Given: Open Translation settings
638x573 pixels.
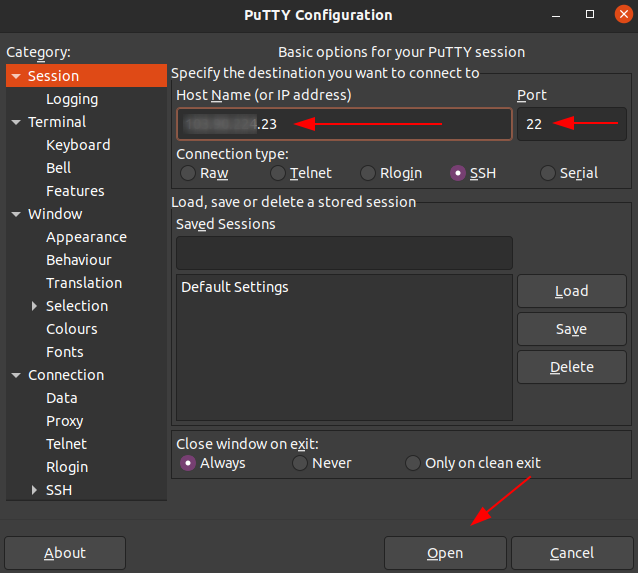Looking at the screenshot, I should pyautogui.click(x=84, y=283).
